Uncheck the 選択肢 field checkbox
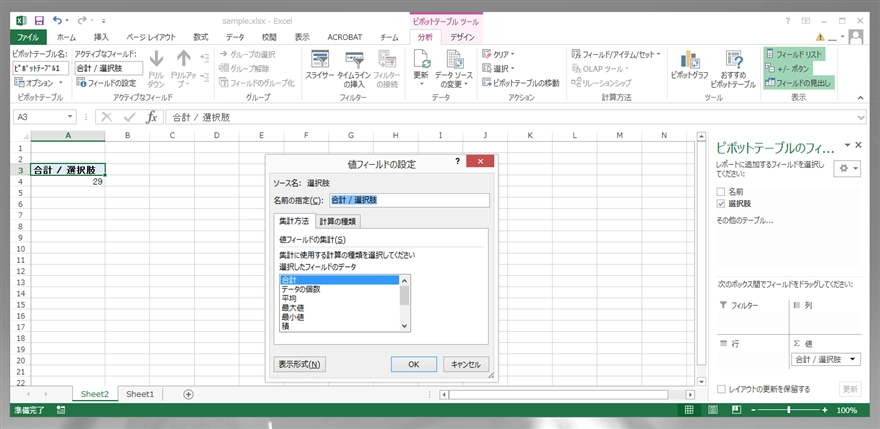Image resolution: width=880 pixels, height=429 pixels. coord(721,203)
